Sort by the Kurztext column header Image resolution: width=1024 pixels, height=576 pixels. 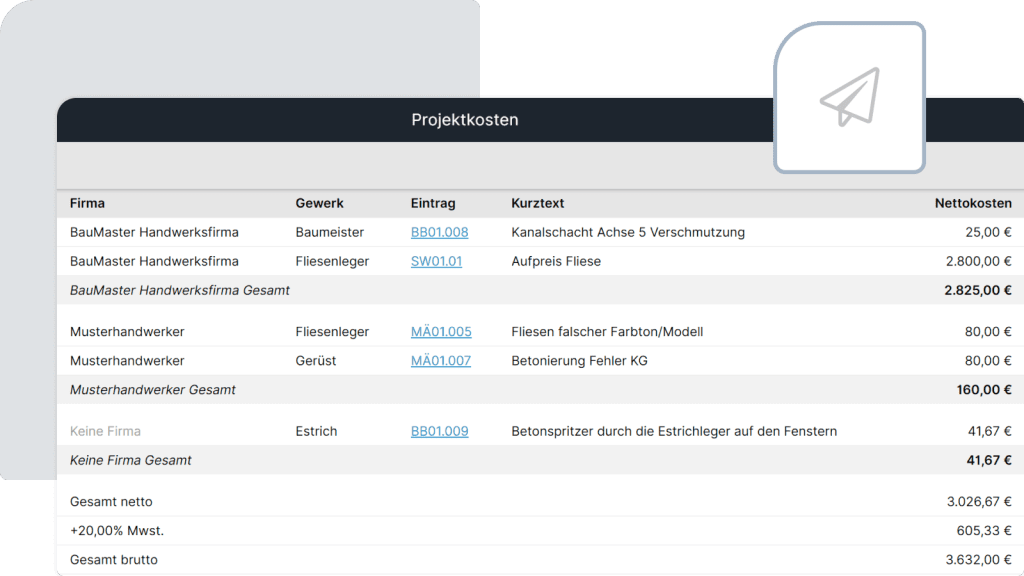(x=537, y=203)
